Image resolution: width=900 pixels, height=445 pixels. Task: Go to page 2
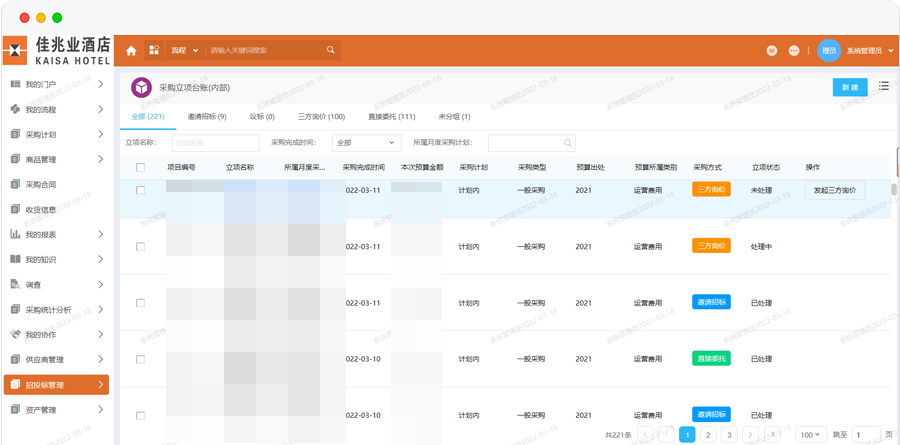pyautogui.click(x=708, y=435)
